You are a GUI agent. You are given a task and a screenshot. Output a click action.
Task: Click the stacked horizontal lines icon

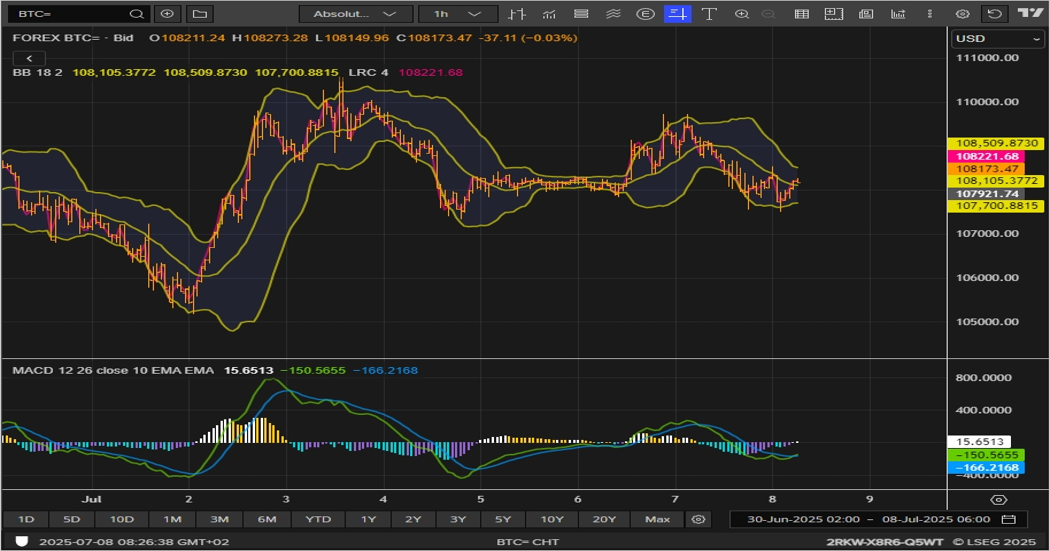(581, 13)
